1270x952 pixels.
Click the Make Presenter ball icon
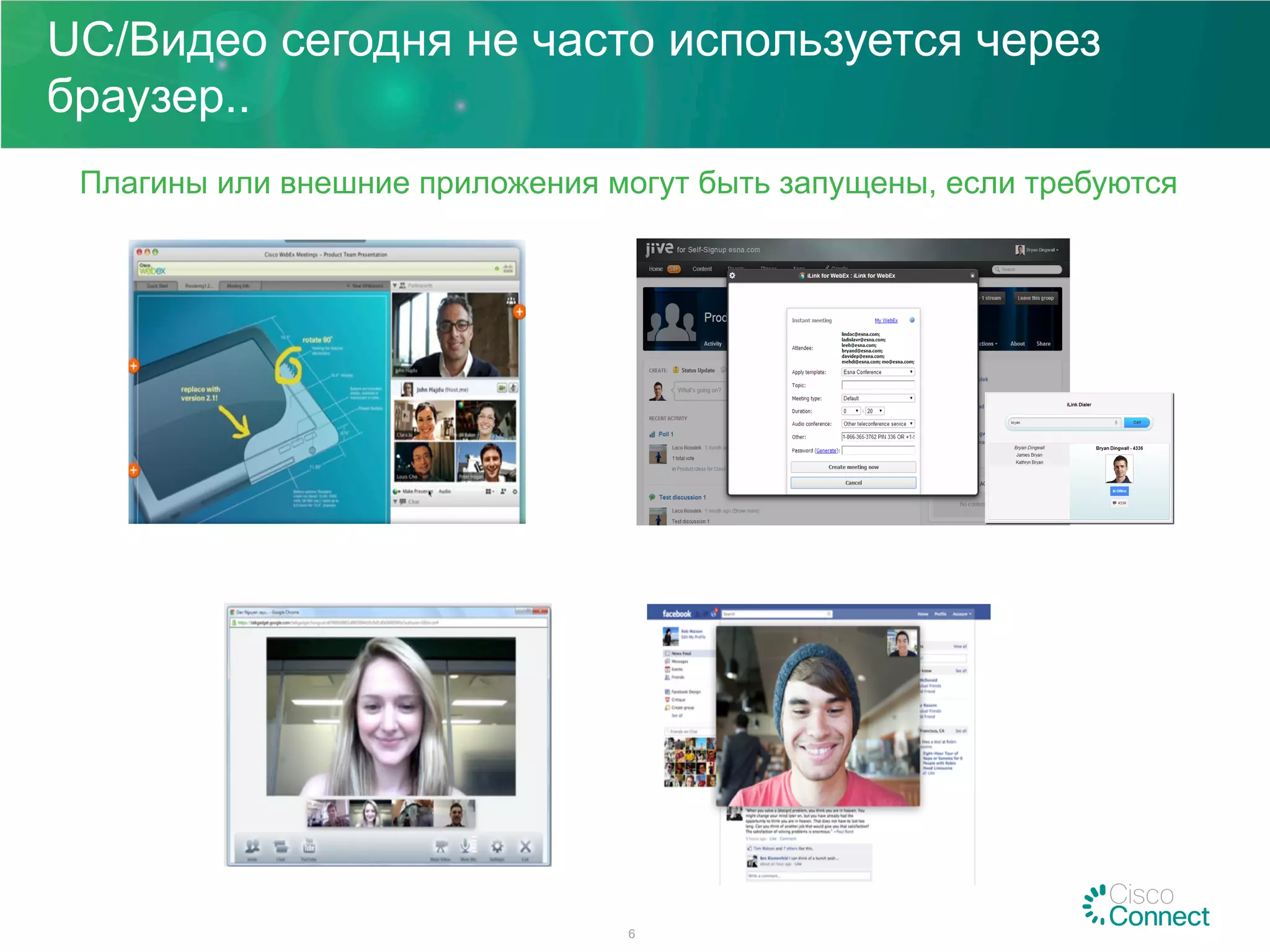(x=396, y=491)
